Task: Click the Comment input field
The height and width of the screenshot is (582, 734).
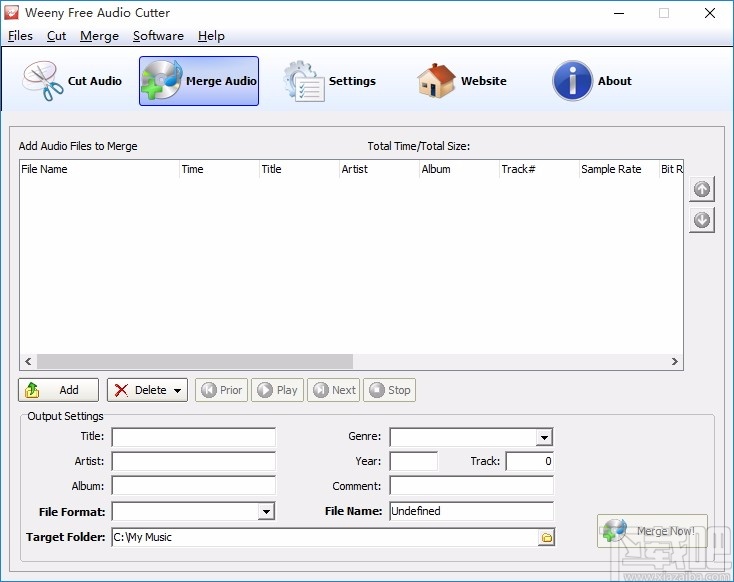Action: point(471,486)
